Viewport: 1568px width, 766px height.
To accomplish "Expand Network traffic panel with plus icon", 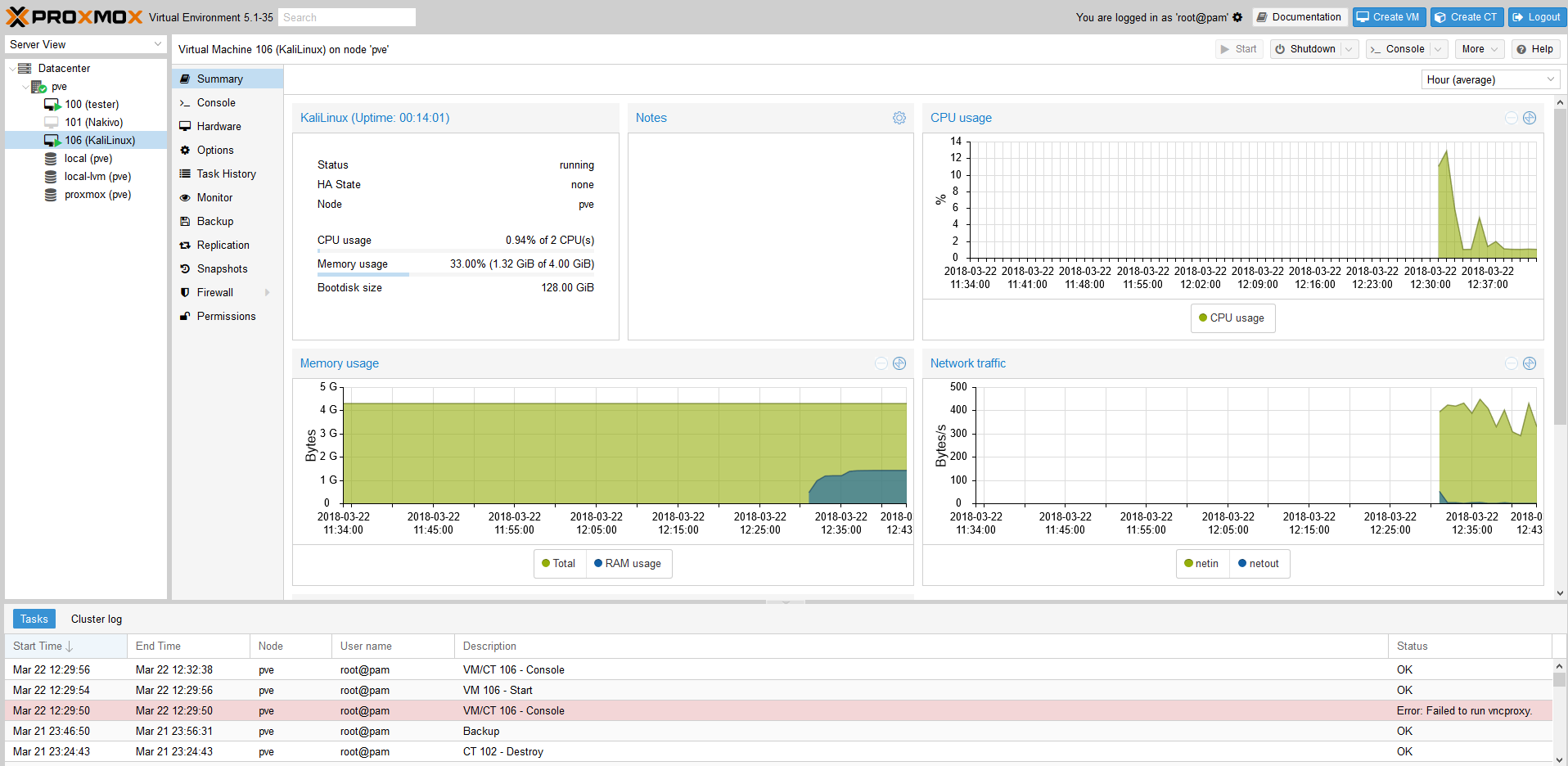I will (x=1530, y=363).
